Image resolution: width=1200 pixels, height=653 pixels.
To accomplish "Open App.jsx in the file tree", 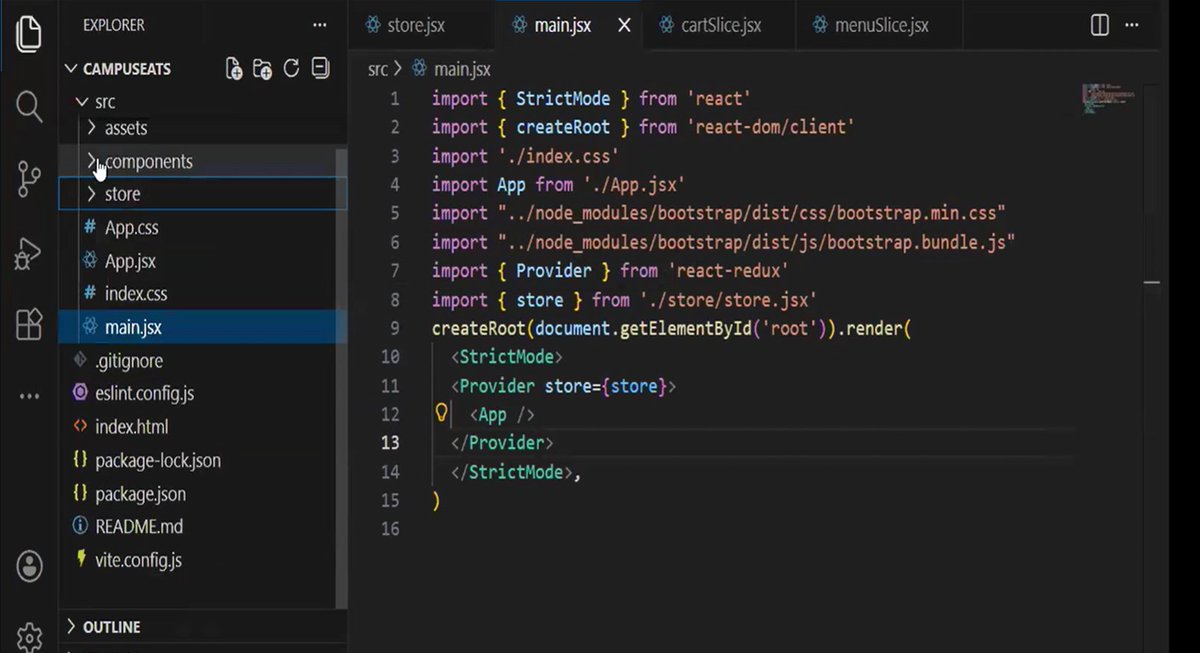I will tap(203, 261).
